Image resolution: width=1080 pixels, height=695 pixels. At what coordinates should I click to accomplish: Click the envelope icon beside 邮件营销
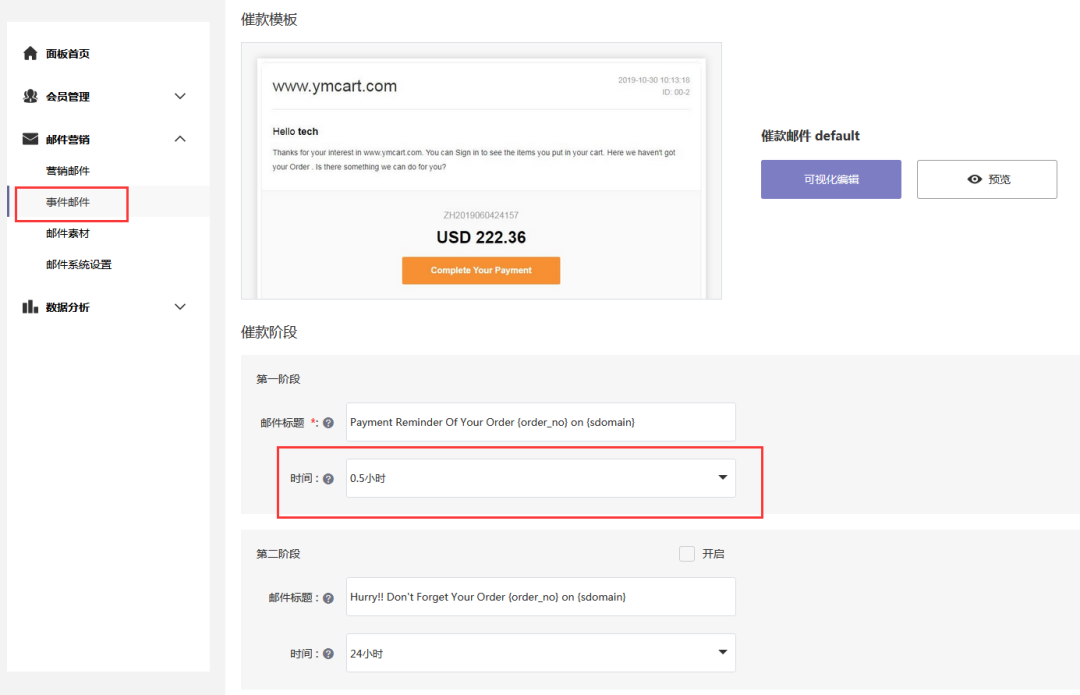[30, 139]
